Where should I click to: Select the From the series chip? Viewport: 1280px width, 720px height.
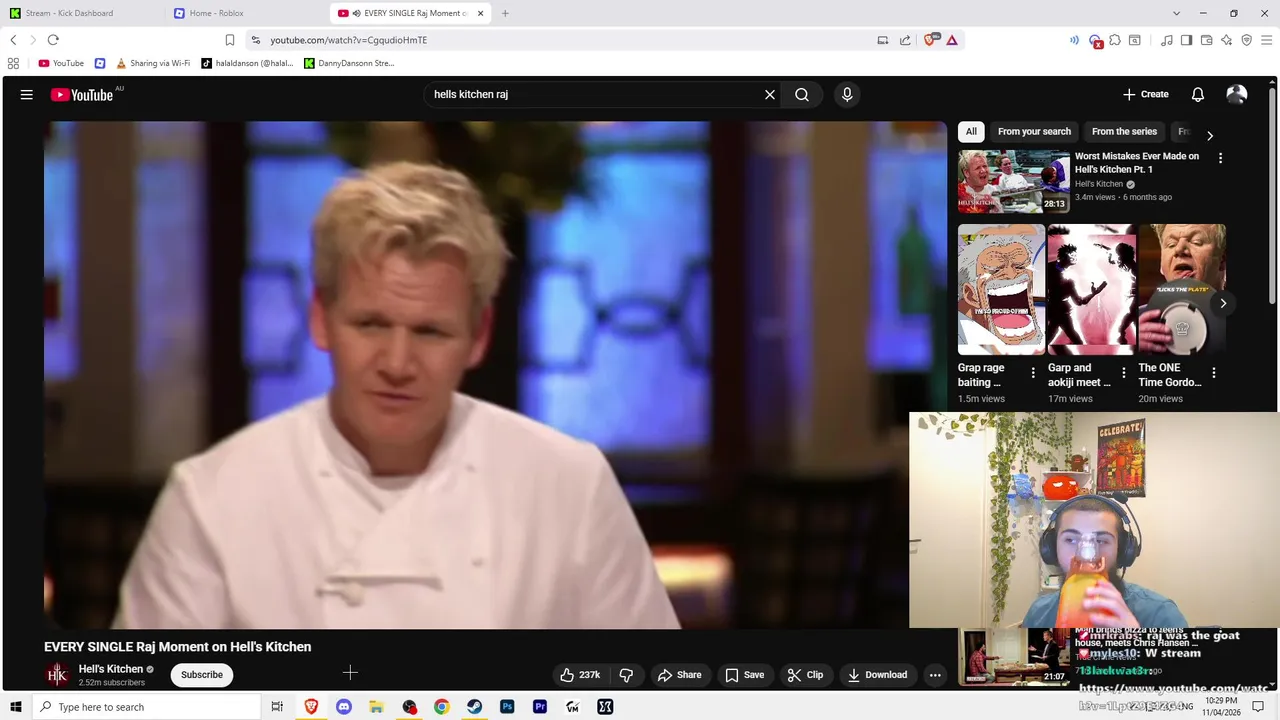click(x=1124, y=131)
